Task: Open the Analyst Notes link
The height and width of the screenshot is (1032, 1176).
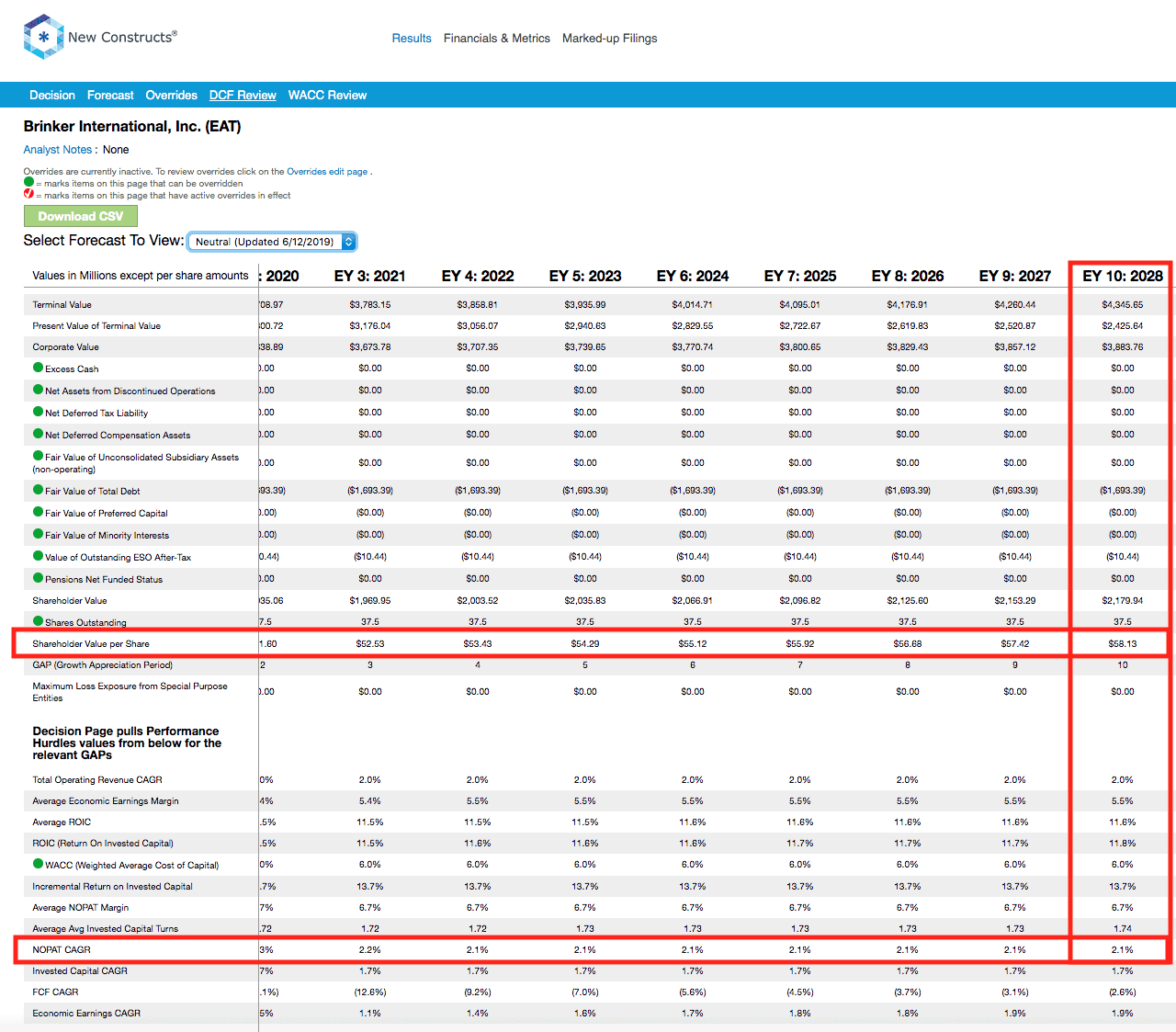Action: 58,150
